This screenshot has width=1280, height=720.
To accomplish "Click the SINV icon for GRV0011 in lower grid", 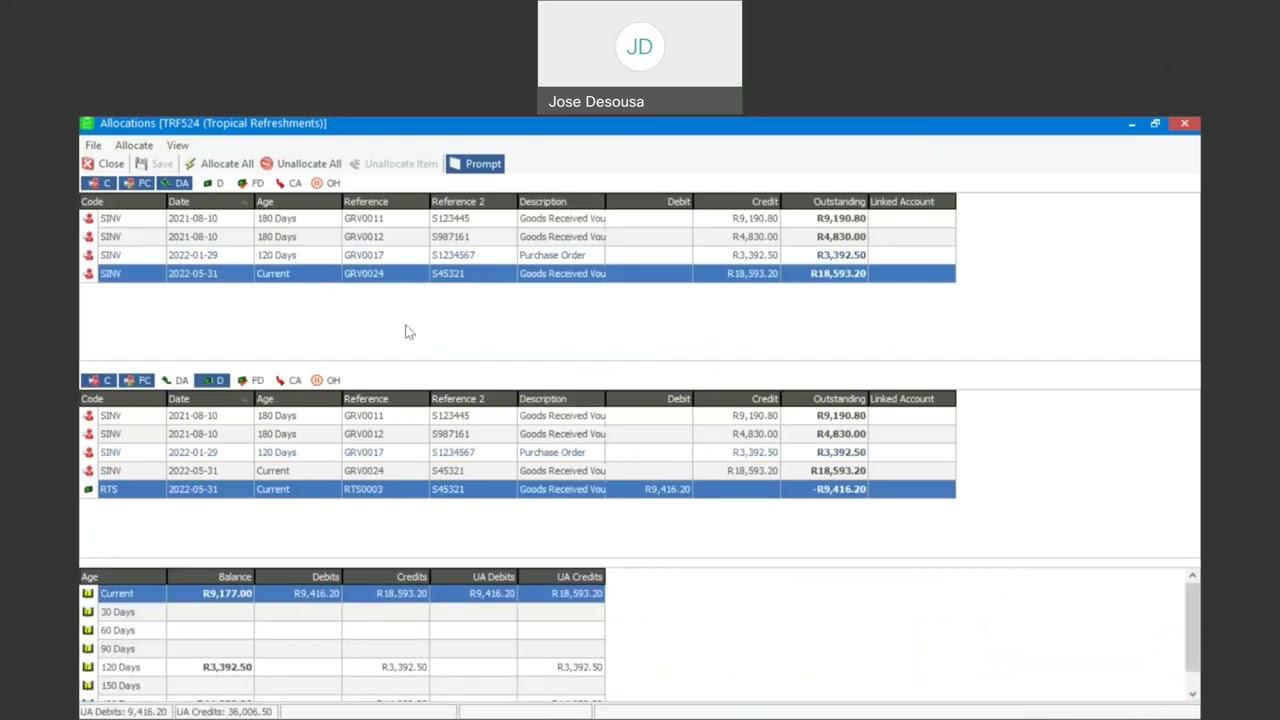I will point(89,415).
